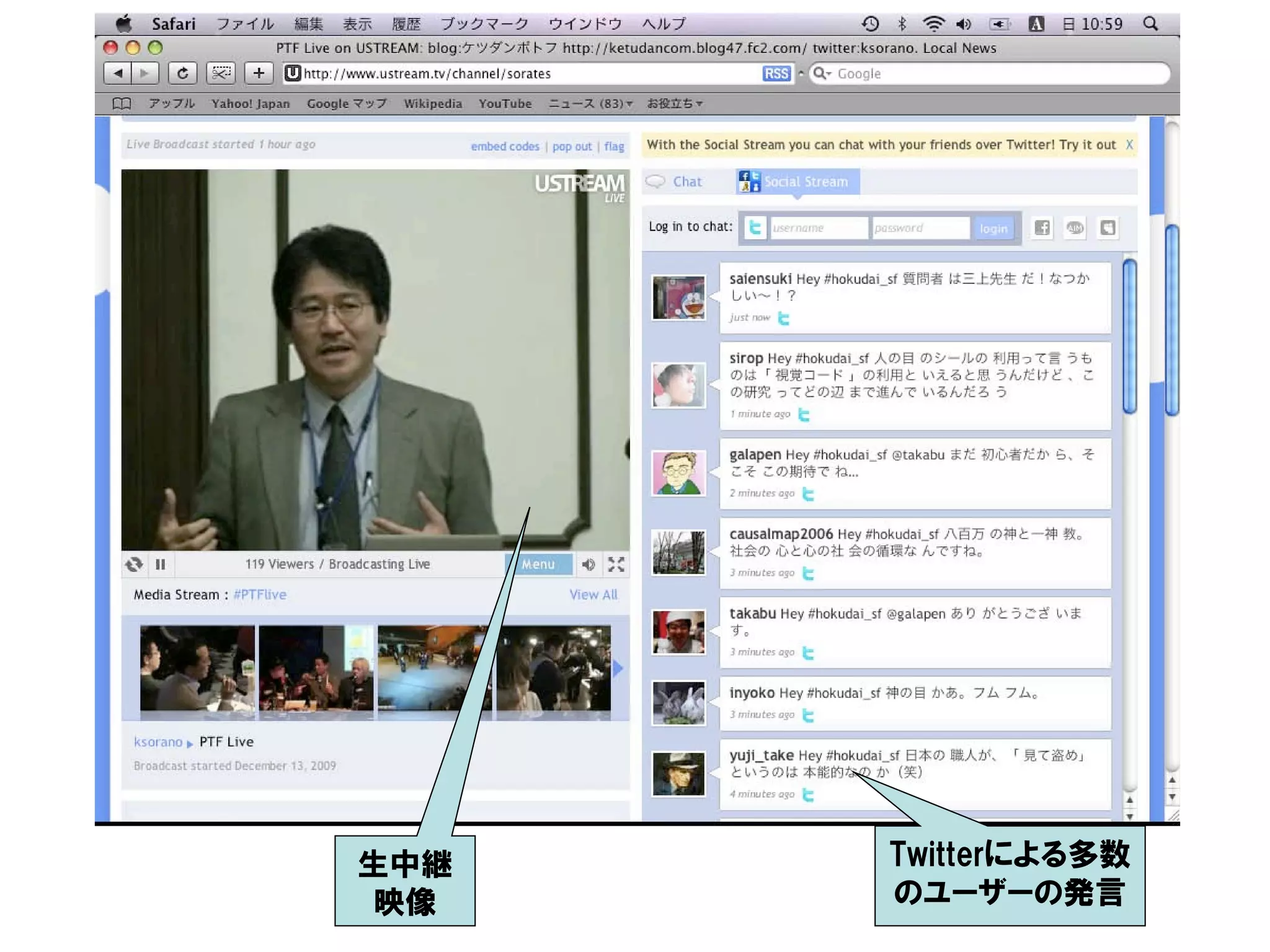Viewport: 1270px width, 952px height.
Task: Go forward to next page
Action: 145,73
